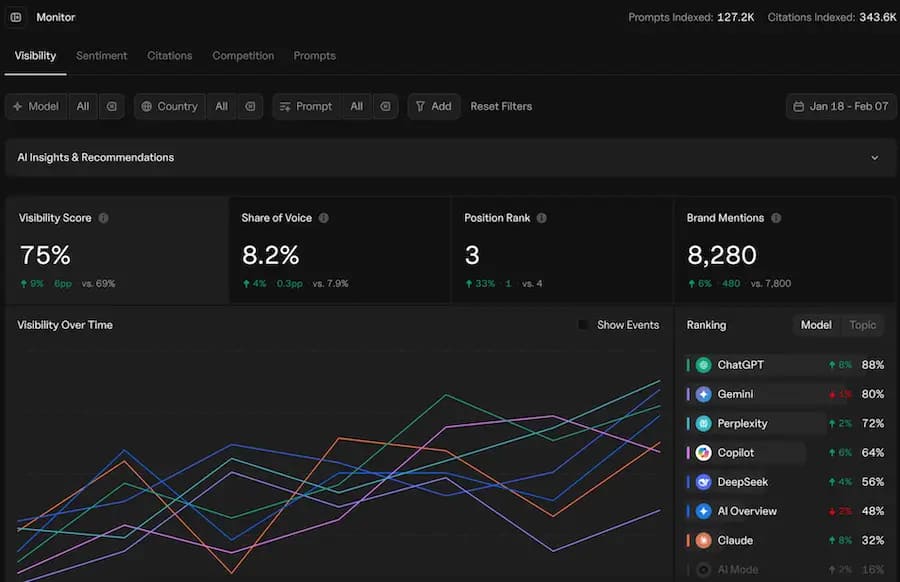900x582 pixels.
Task: Click the Add filter button
Action: (434, 106)
